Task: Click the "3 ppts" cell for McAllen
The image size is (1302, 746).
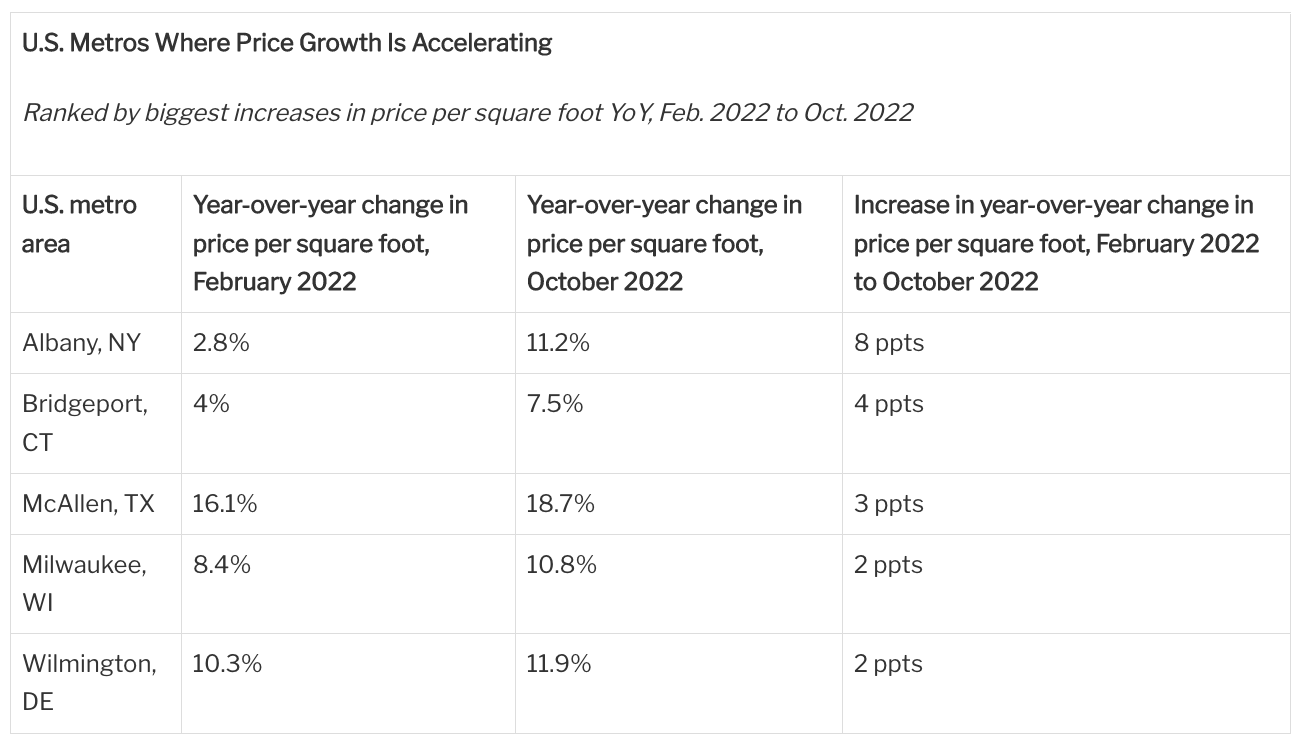Action: point(889,504)
